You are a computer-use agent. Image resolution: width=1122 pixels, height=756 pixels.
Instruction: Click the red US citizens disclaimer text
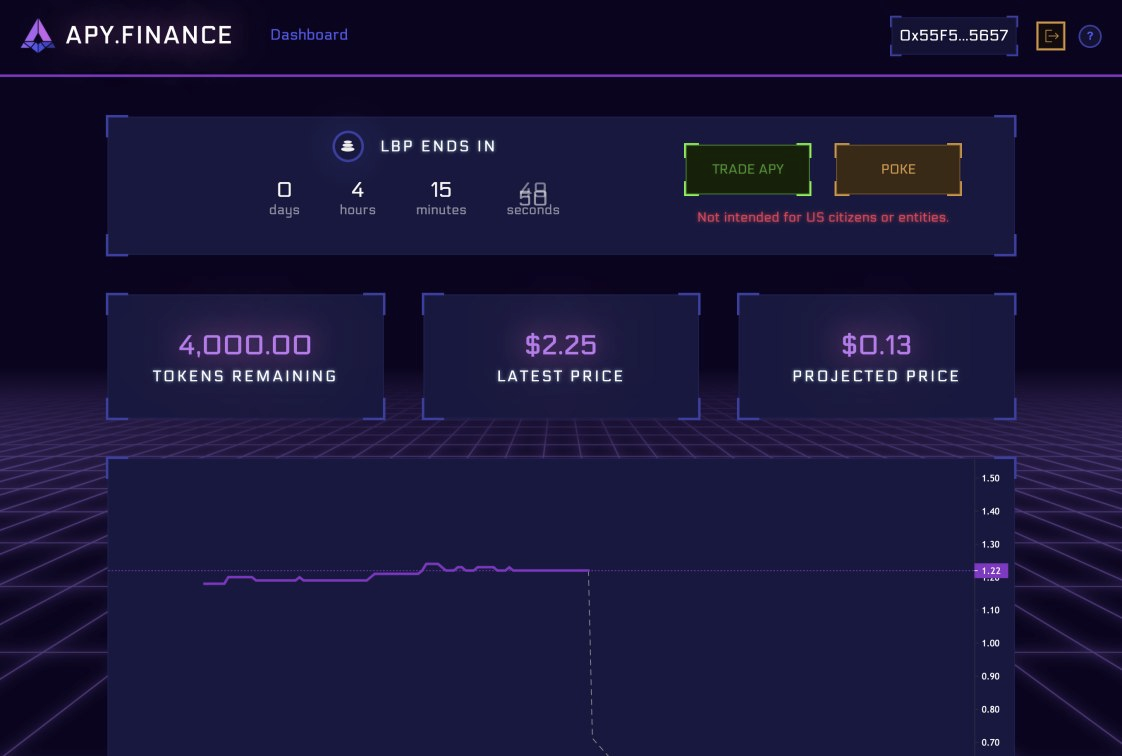[822, 217]
